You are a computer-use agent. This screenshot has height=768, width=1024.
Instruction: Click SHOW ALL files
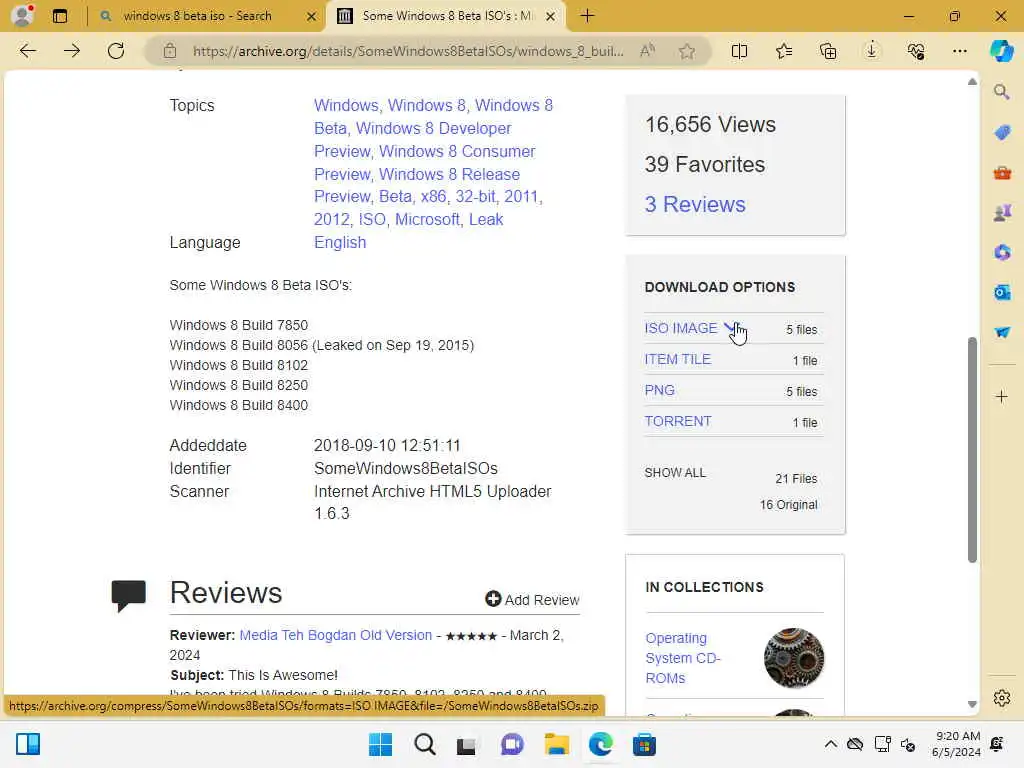click(675, 473)
